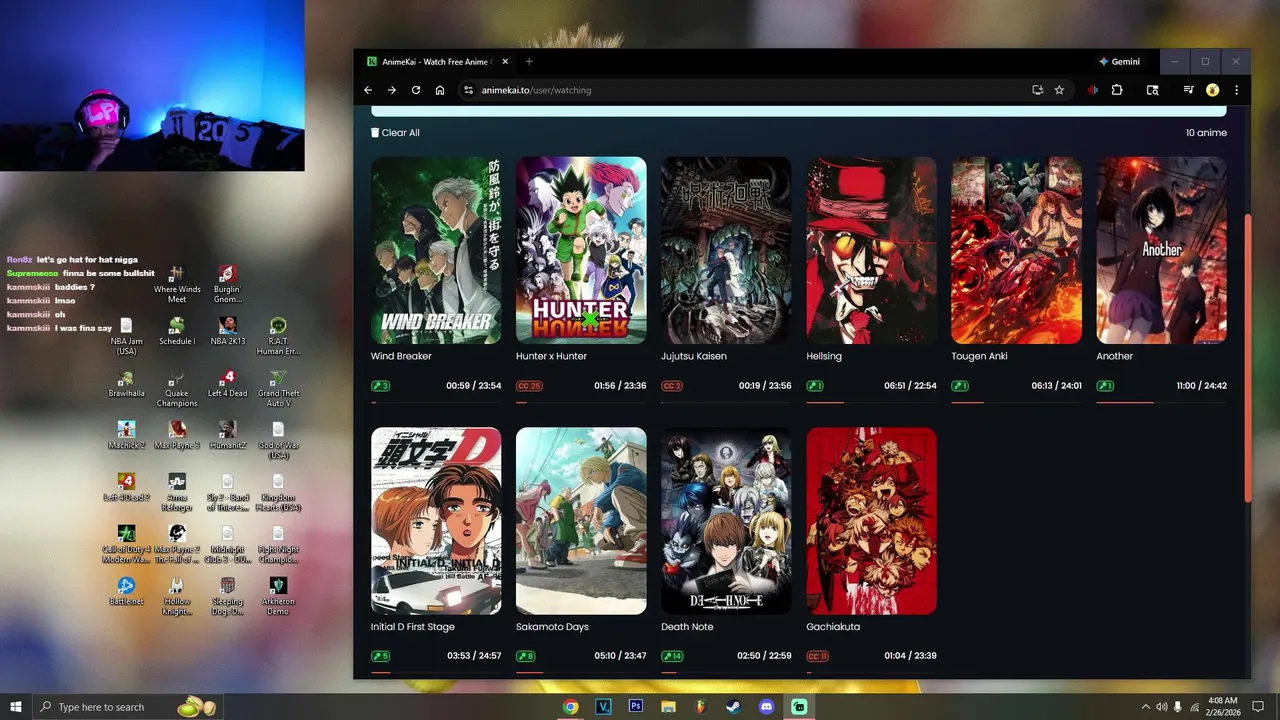
Task: Click the address bar URL field
Action: 750,90
